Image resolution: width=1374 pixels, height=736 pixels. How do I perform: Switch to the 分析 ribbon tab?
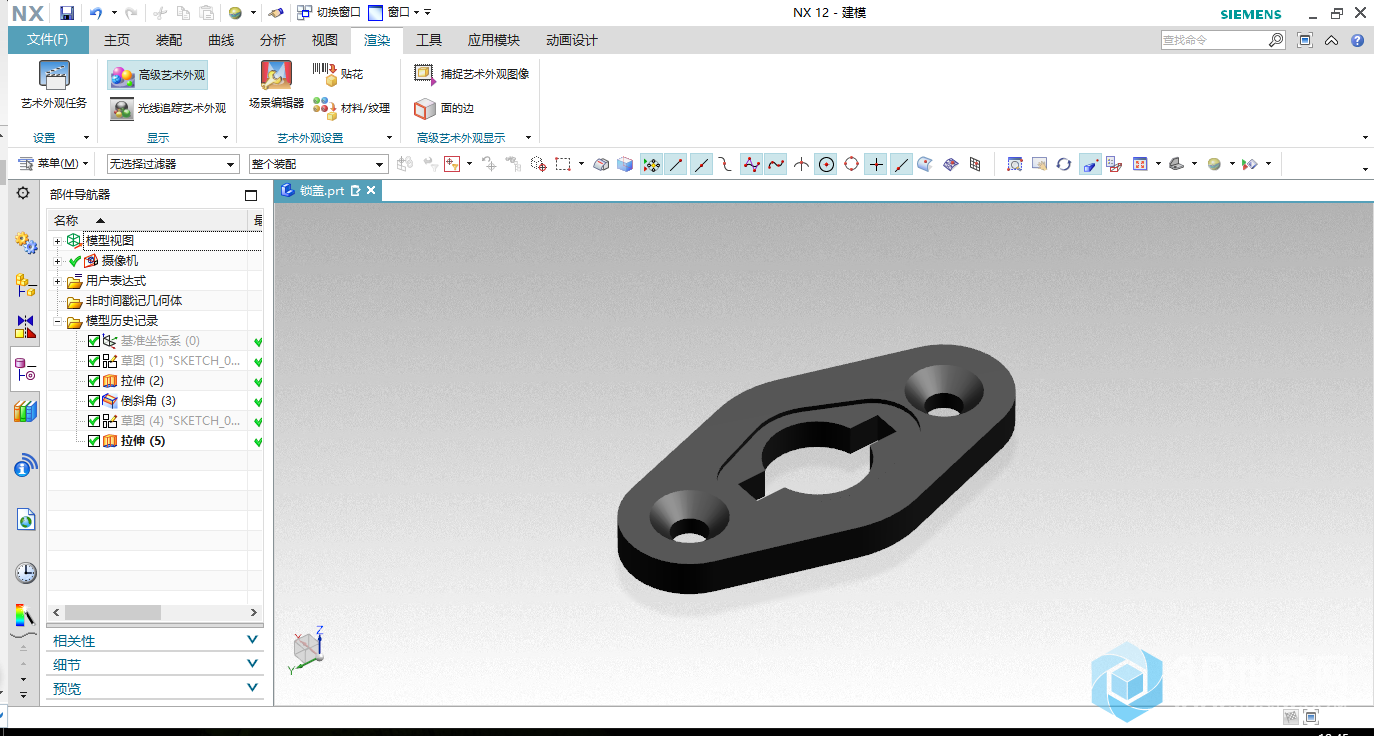coord(273,40)
